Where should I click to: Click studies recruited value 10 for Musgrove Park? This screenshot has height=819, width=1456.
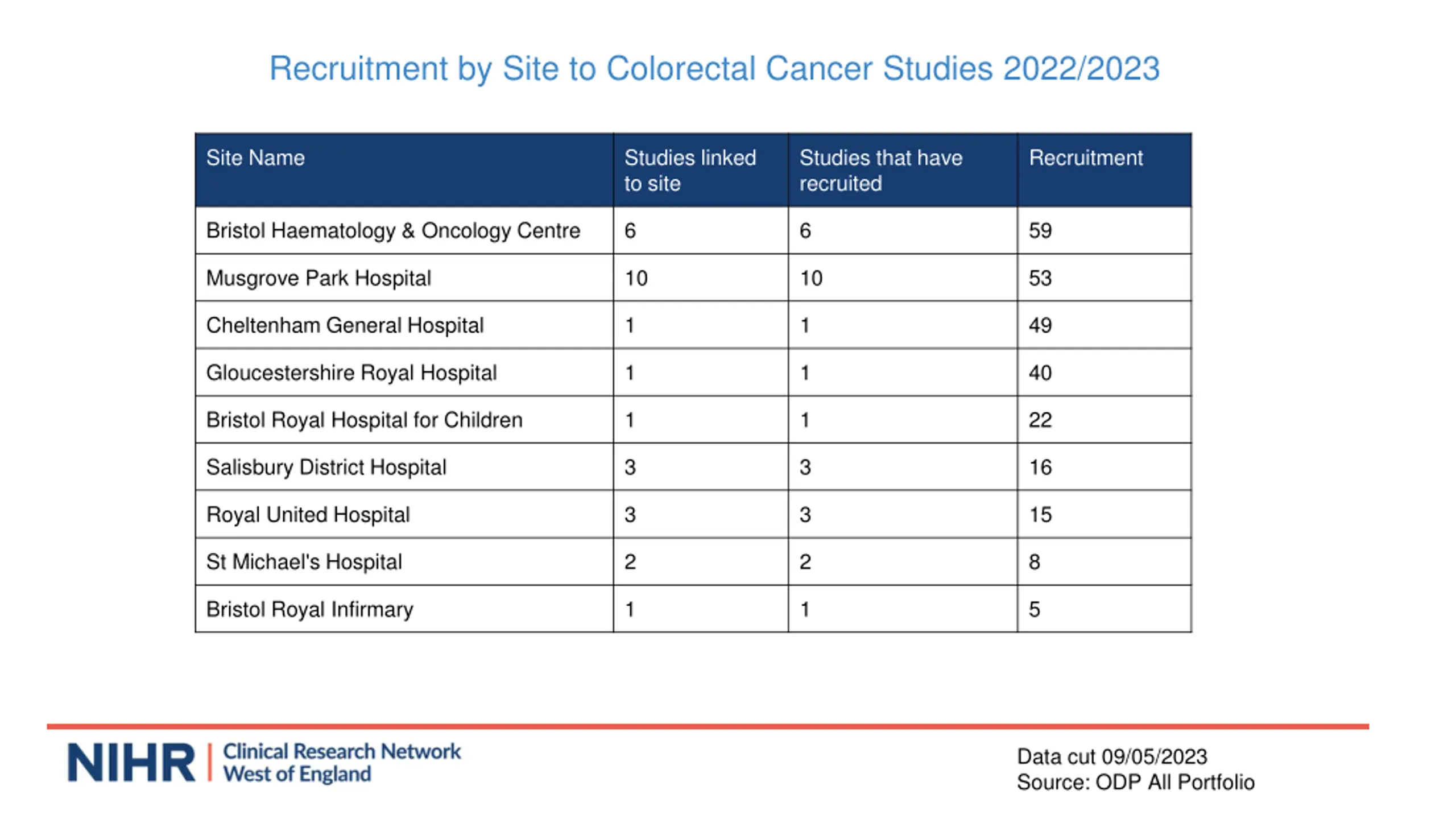[811, 278]
